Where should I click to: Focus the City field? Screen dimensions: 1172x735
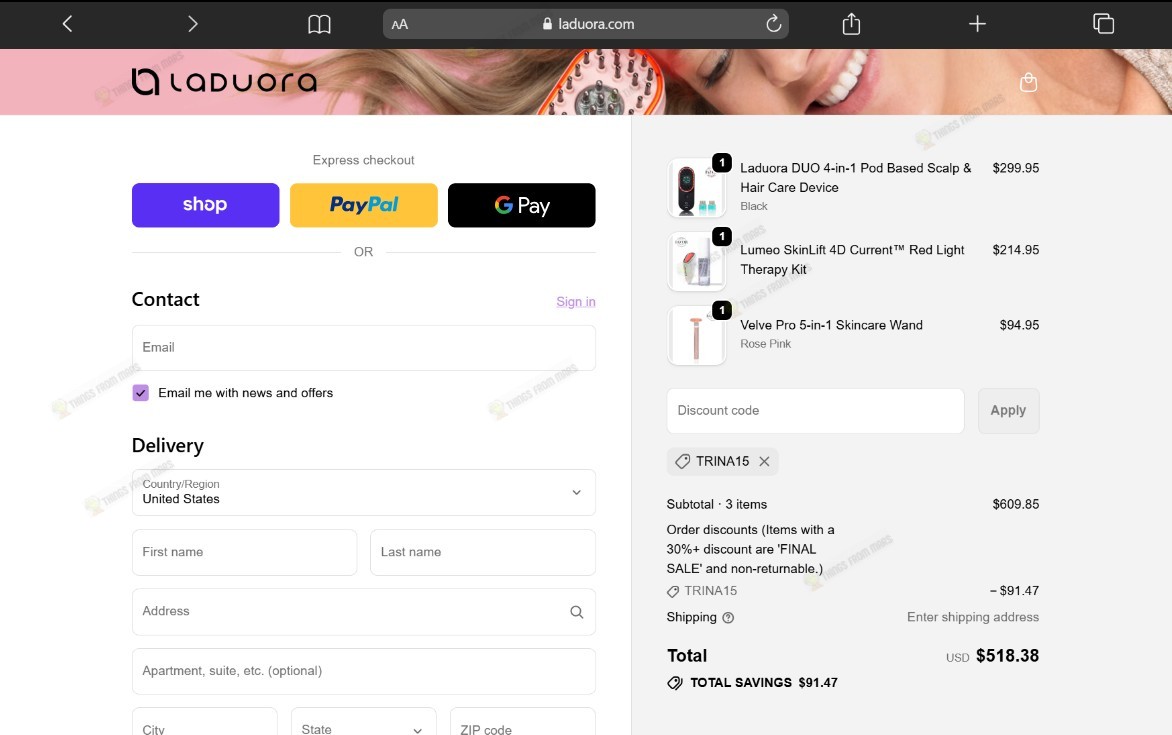tap(205, 722)
